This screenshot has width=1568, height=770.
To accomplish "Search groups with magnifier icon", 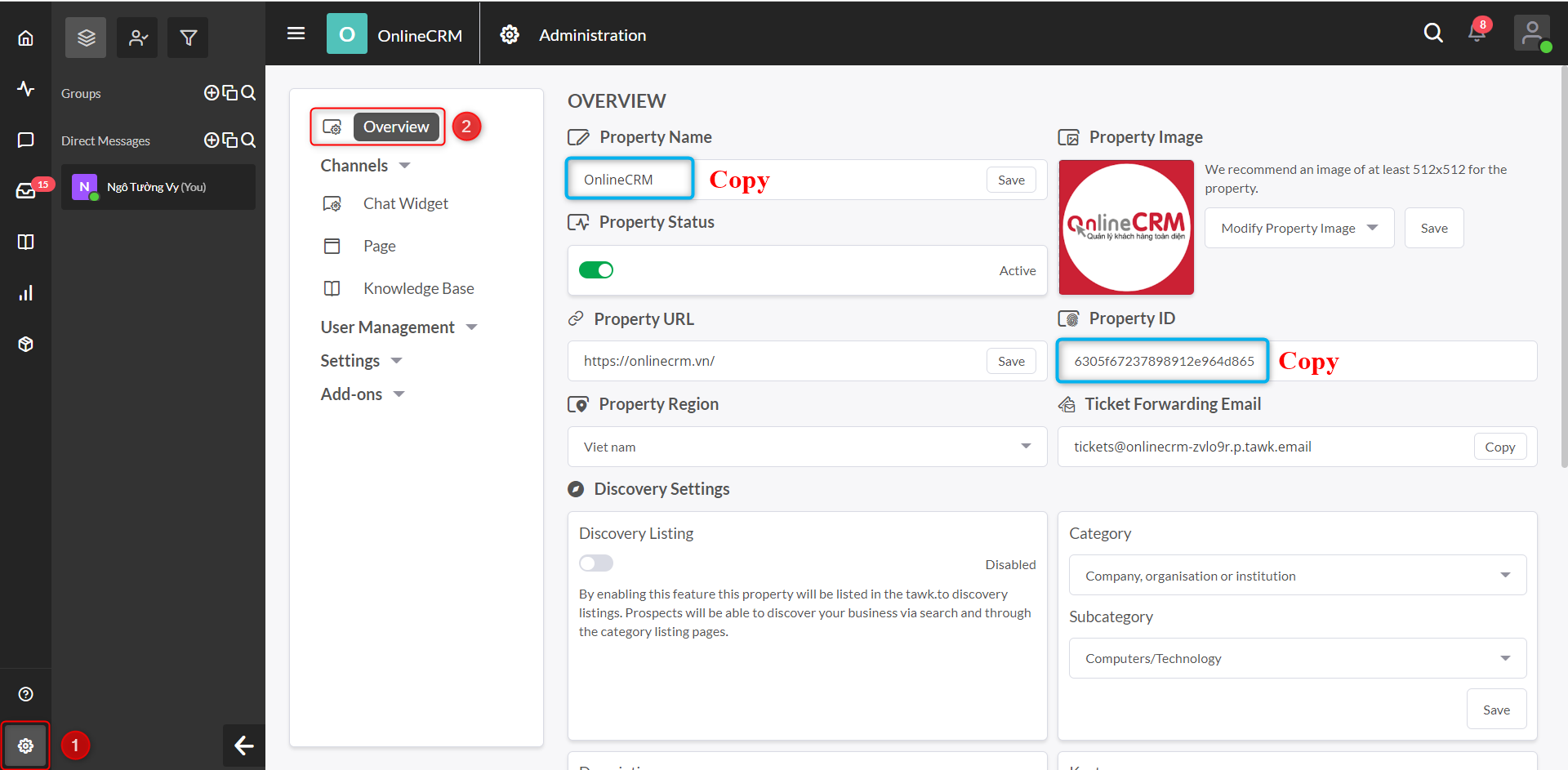I will [x=248, y=92].
